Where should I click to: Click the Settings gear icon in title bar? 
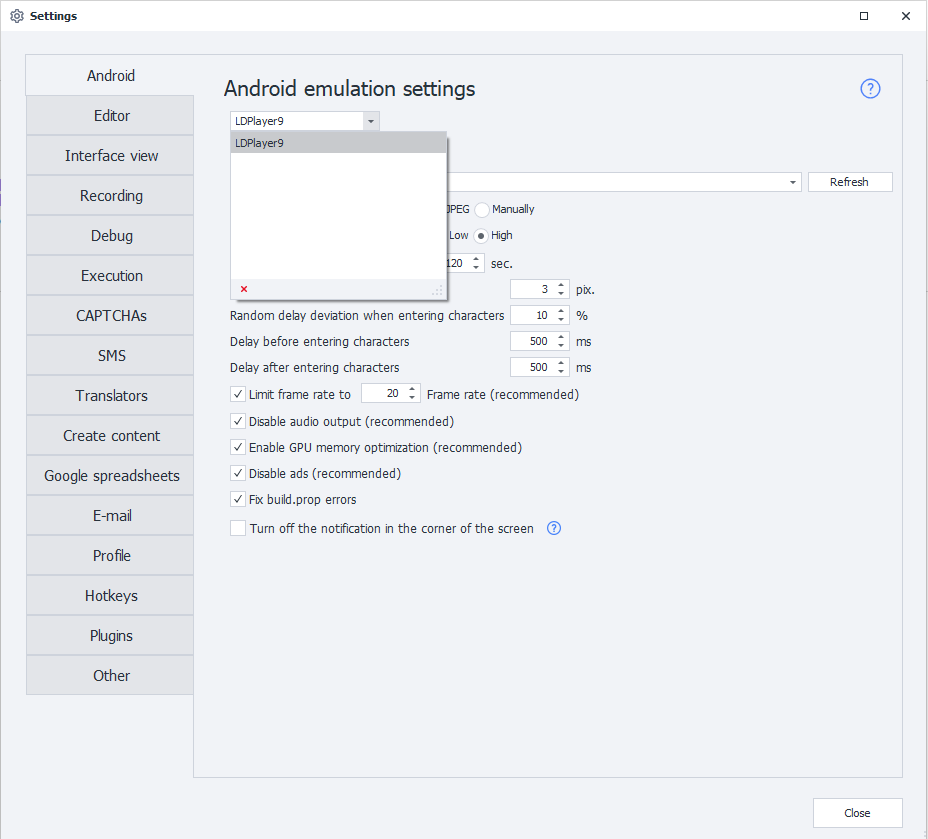pos(16,16)
